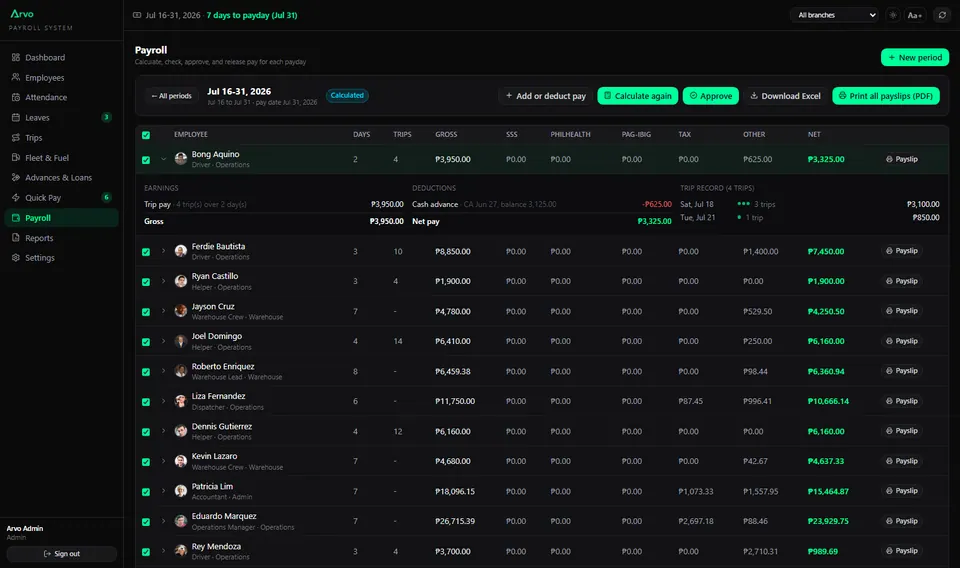The height and width of the screenshot is (568, 960).
Task: Click Patricia Lim's avatar
Action: 181,491
